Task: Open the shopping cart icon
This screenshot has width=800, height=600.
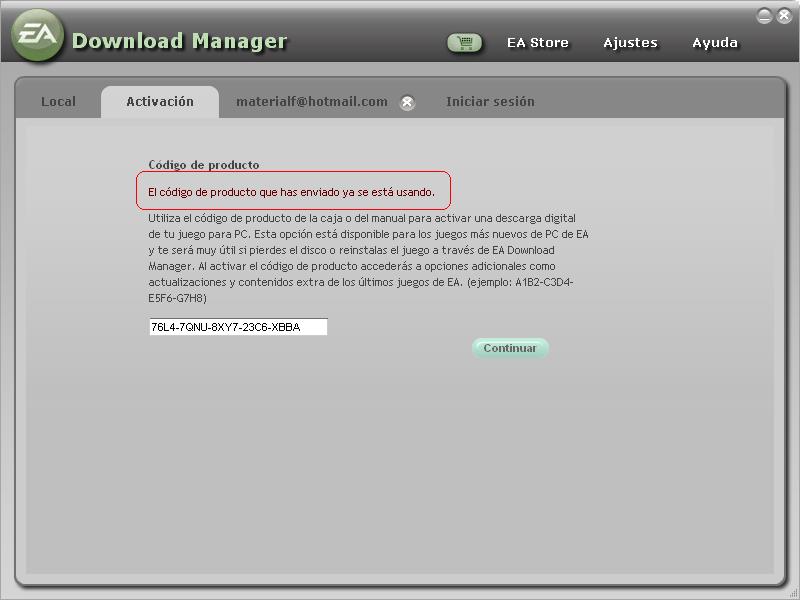Action: pyautogui.click(x=464, y=43)
